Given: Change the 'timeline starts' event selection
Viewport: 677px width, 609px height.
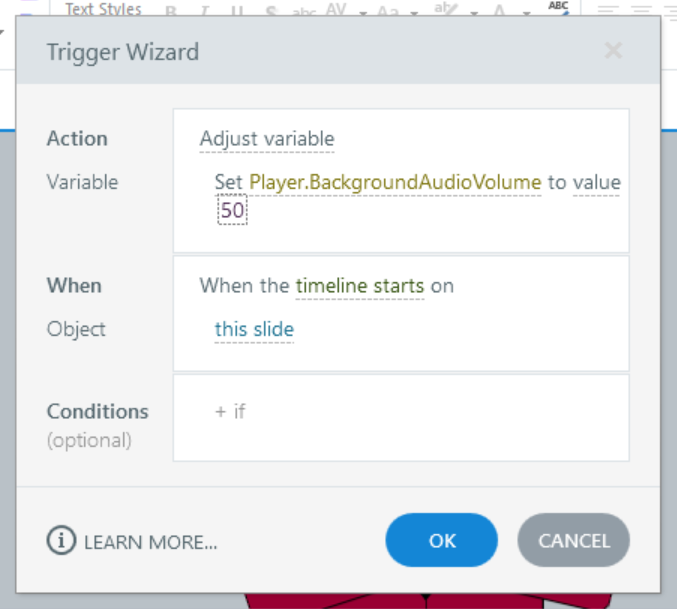Looking at the screenshot, I should 360,286.
